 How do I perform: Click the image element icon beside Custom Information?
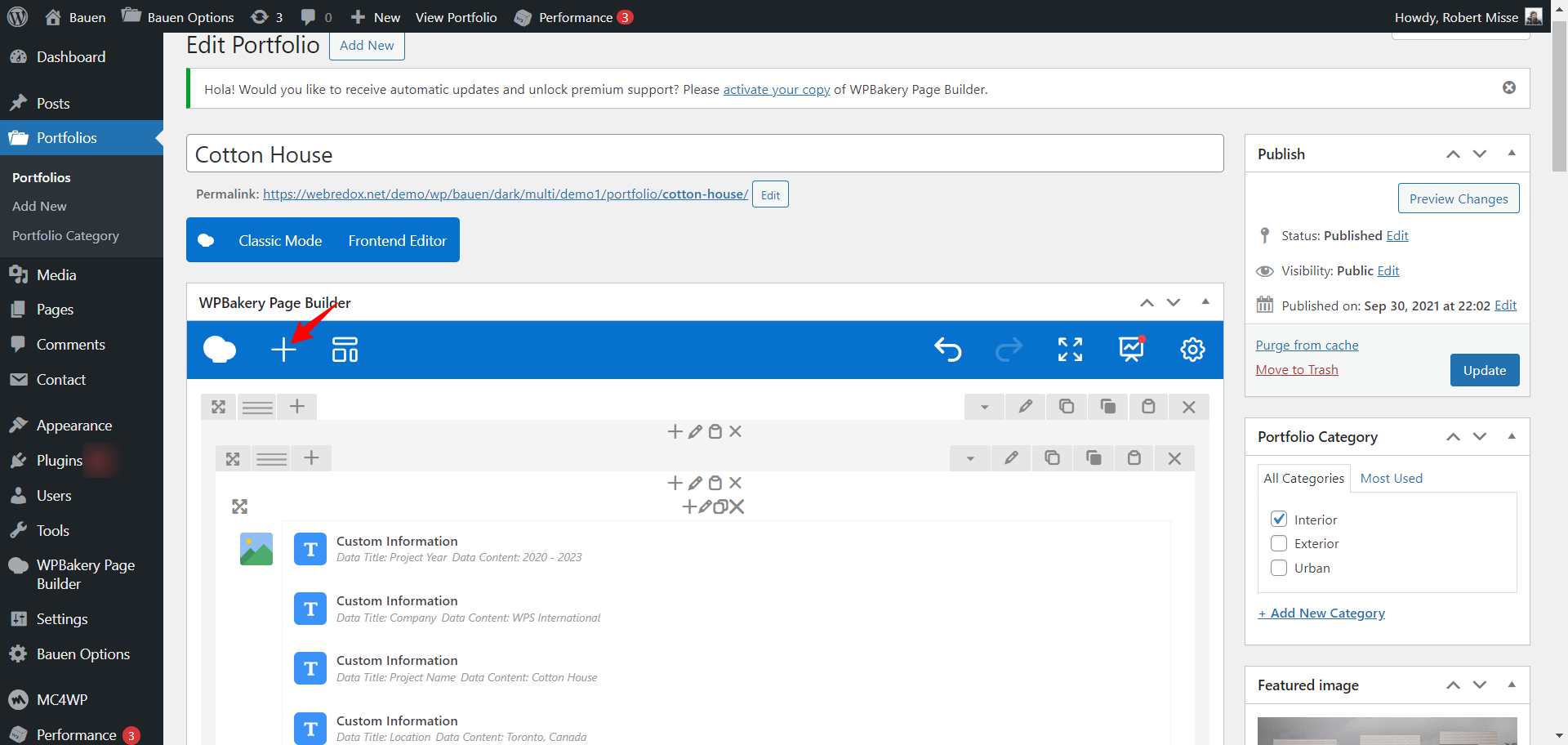click(256, 549)
